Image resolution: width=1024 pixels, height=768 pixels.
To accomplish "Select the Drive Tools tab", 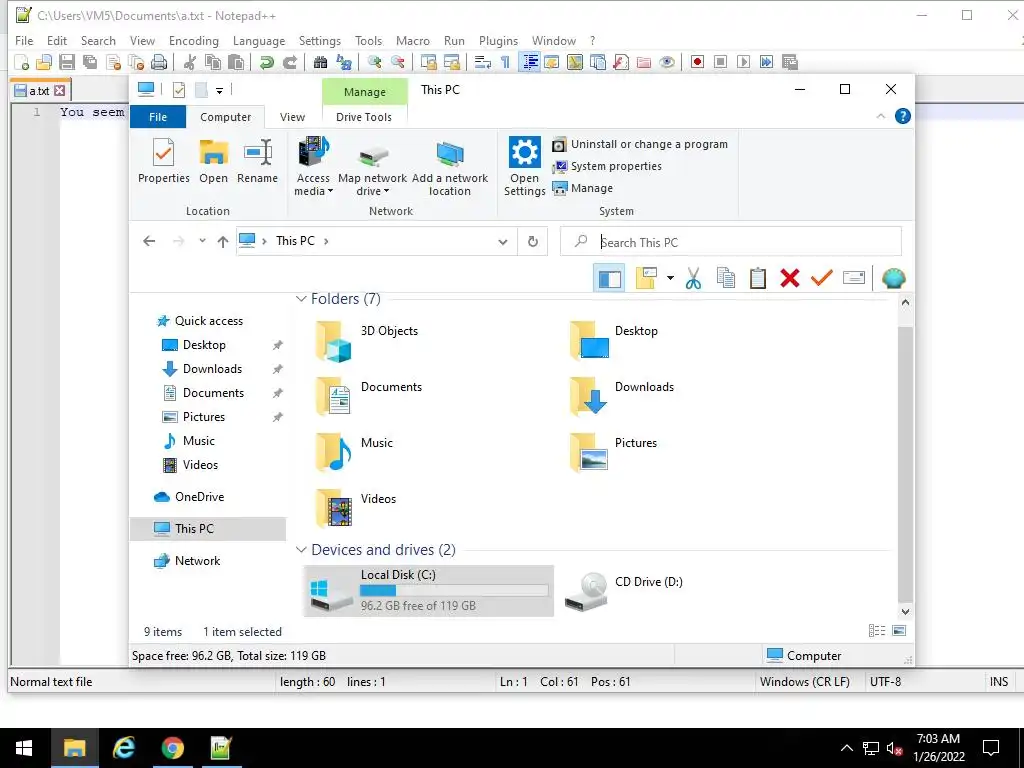I will 364,117.
